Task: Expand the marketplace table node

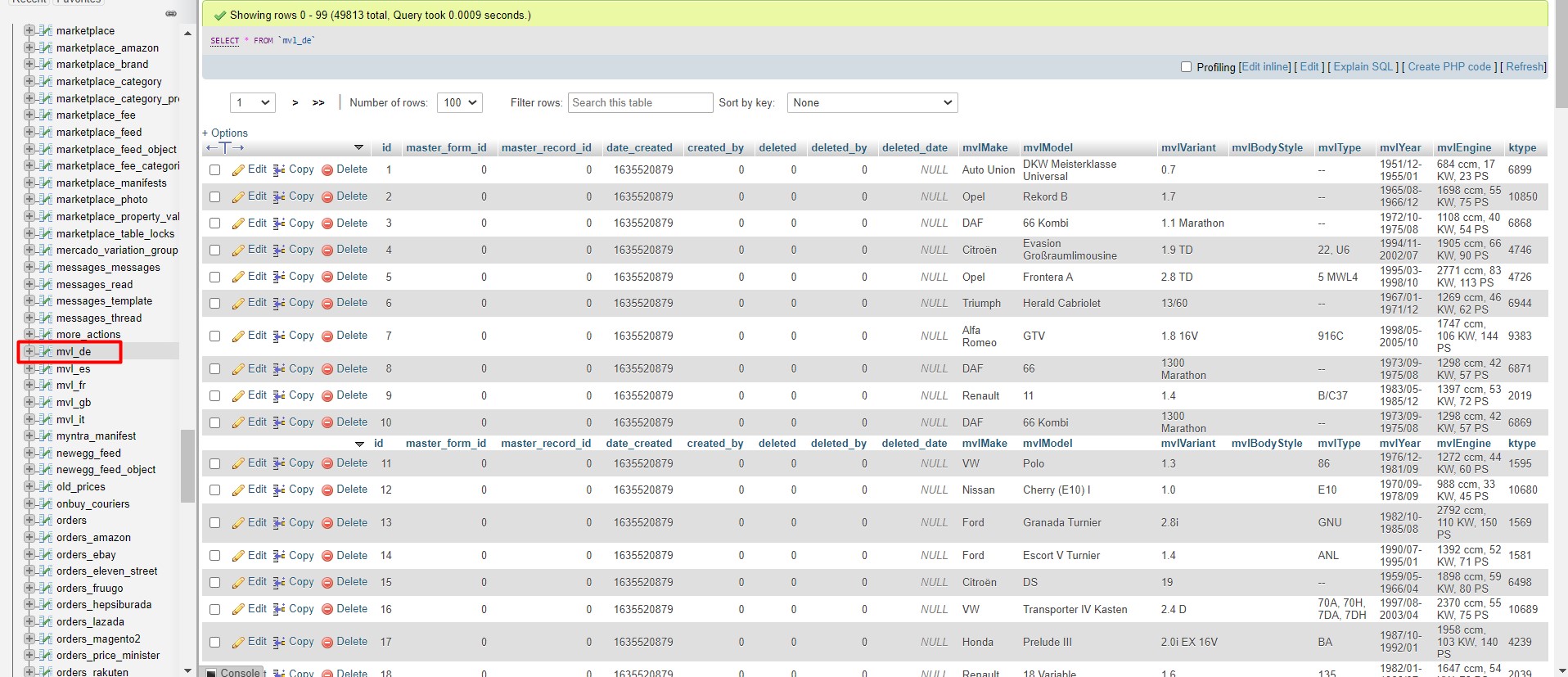Action: [29, 30]
